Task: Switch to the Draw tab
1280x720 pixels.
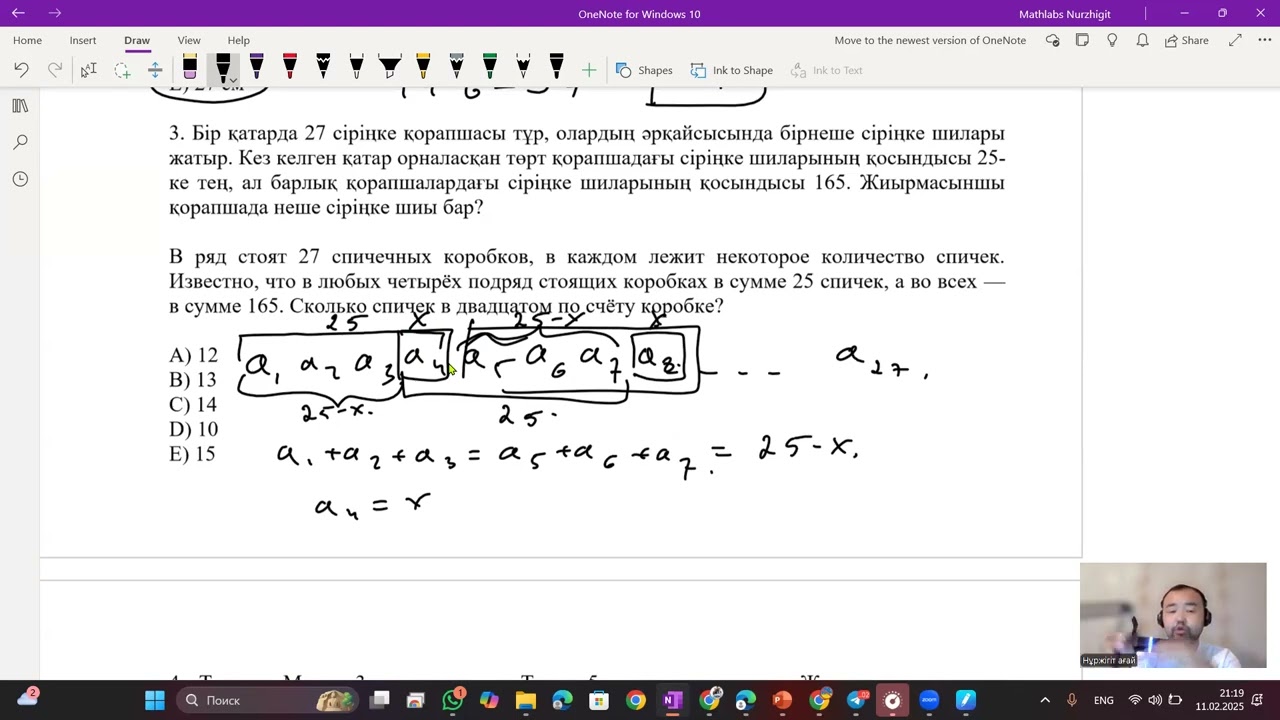Action: coord(137,40)
